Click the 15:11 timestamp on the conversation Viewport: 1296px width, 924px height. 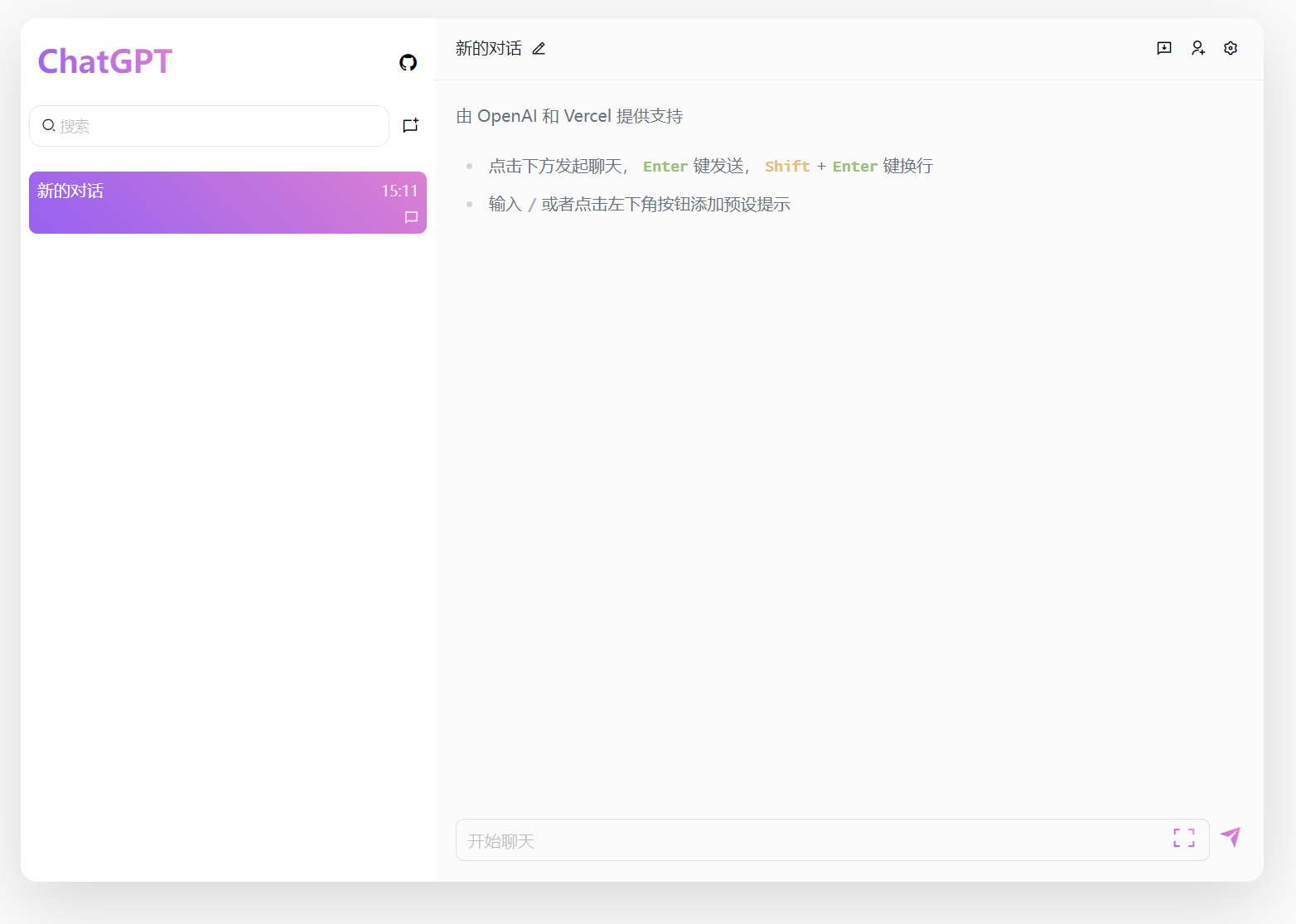pos(399,191)
